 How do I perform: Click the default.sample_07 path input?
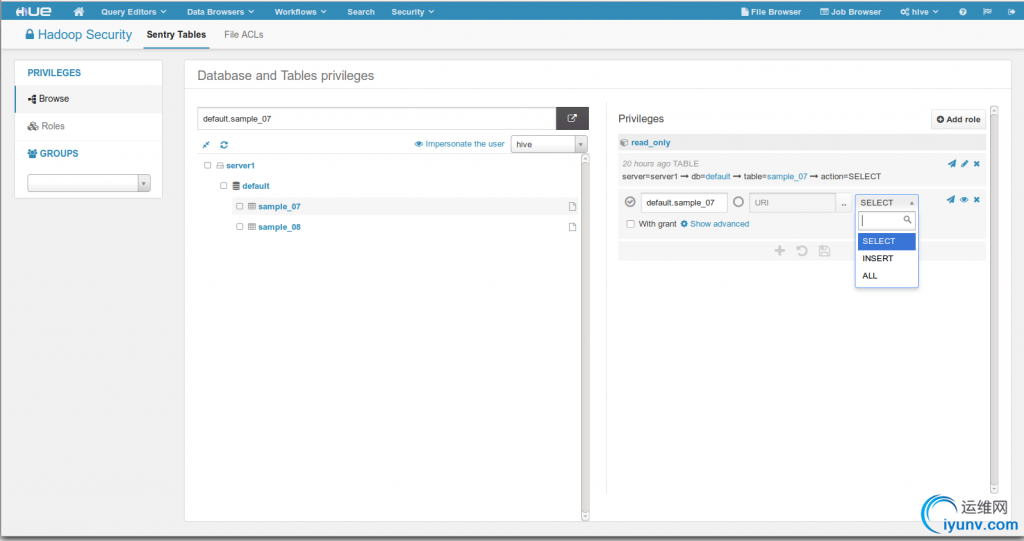pos(377,118)
